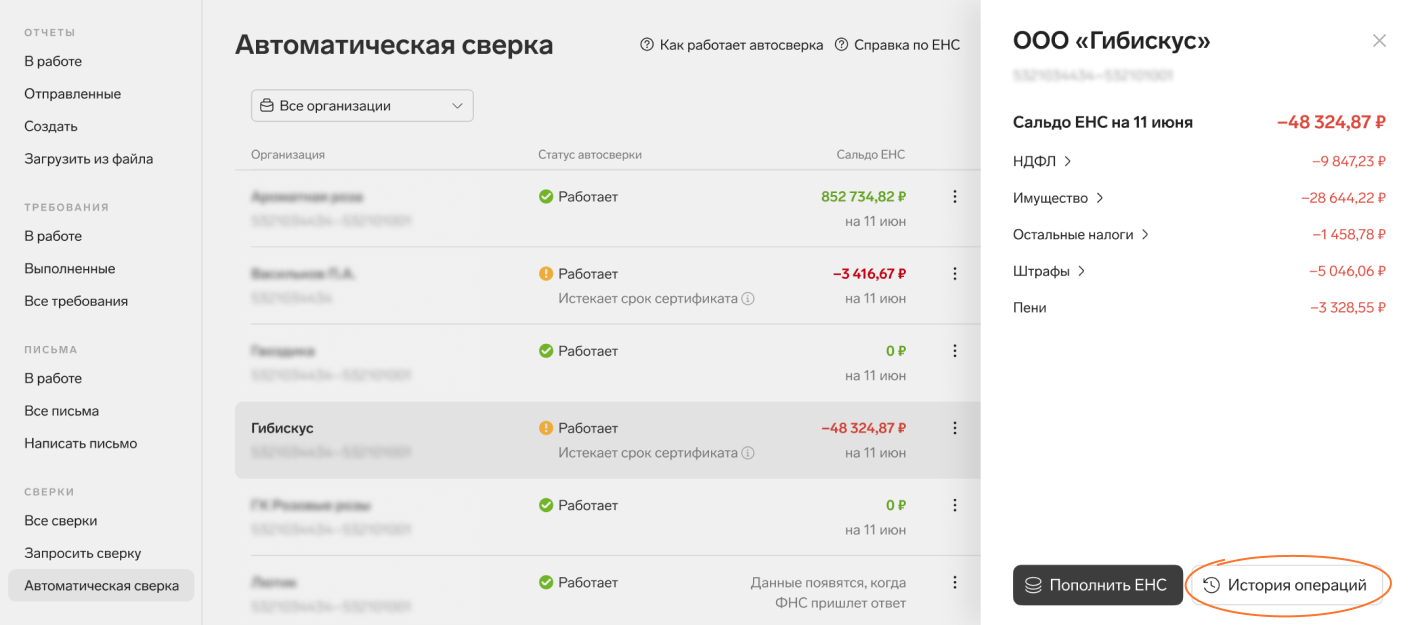The image size is (1418, 625).
Task: Click the green check status icon in first row
Action: point(546,197)
